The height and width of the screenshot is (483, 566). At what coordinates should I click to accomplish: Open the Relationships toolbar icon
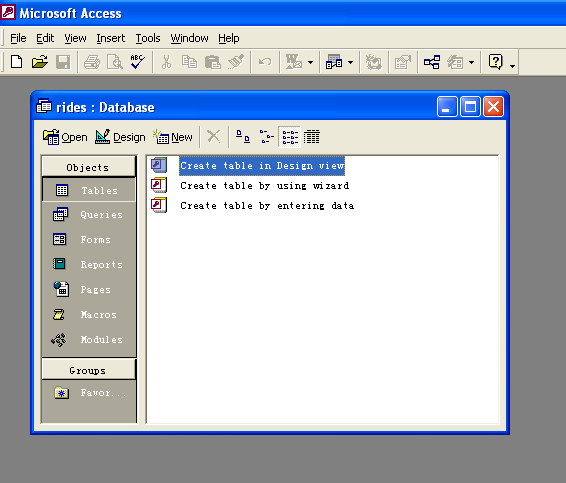(432, 62)
